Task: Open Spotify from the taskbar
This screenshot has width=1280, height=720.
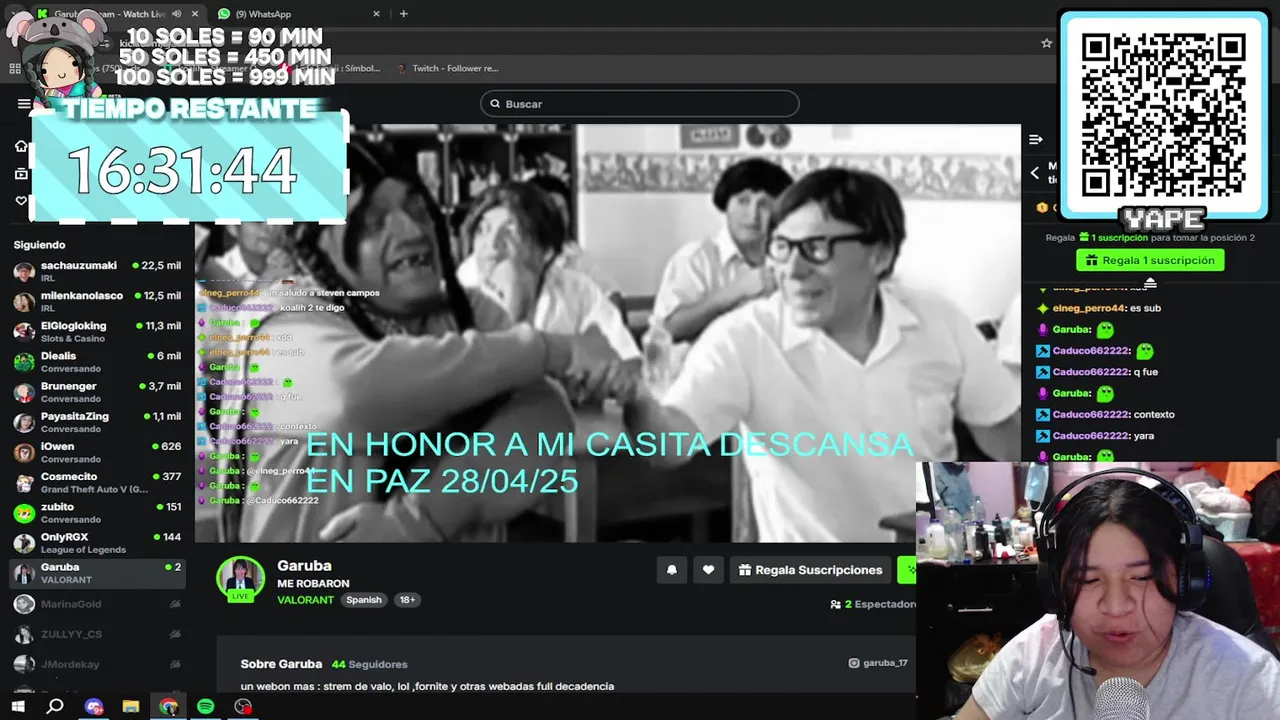Action: (x=205, y=707)
